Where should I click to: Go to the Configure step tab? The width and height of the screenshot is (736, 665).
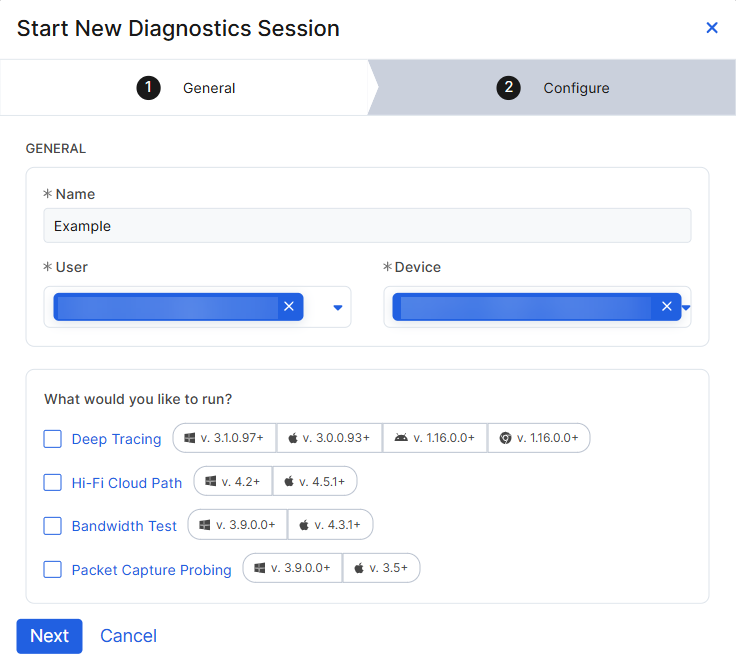(x=553, y=88)
